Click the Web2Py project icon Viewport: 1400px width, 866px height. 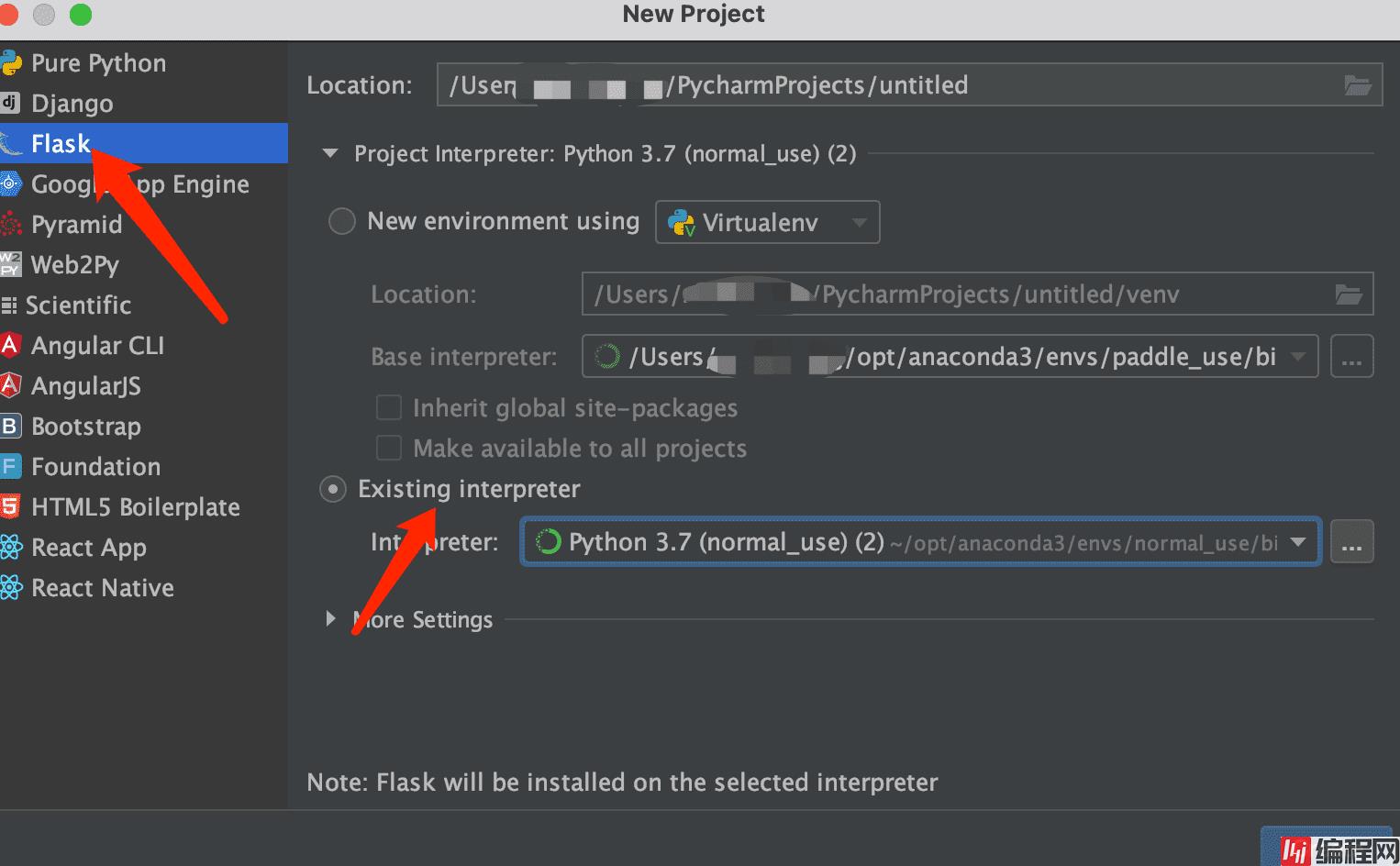(x=10, y=264)
